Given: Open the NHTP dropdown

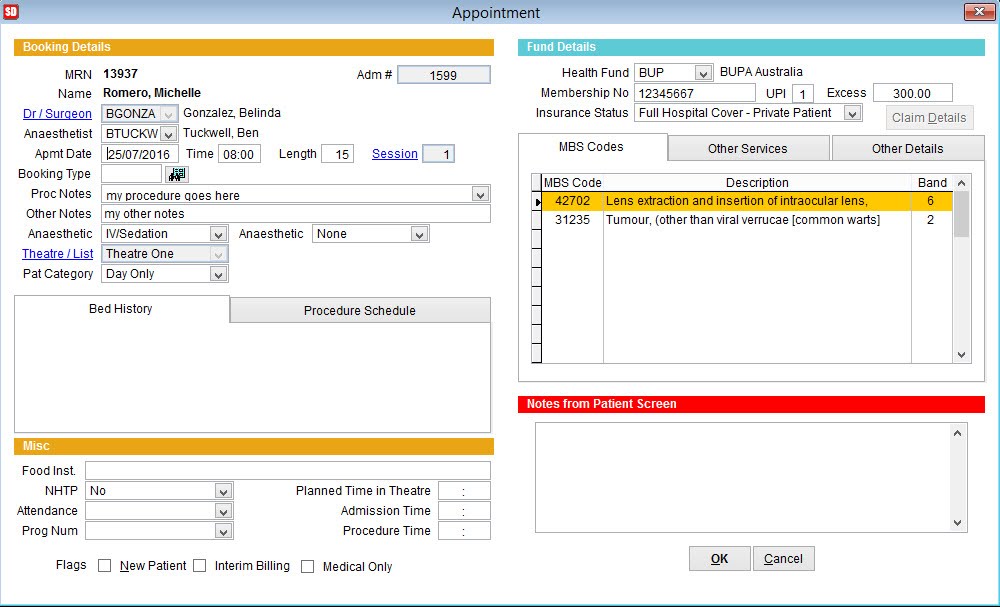Looking at the screenshot, I should coord(223,491).
